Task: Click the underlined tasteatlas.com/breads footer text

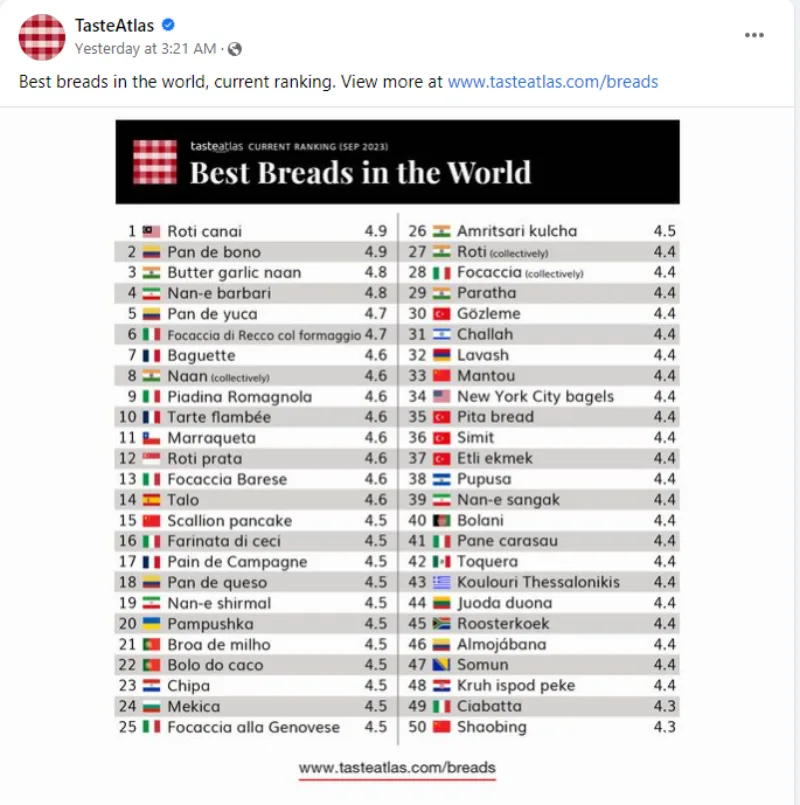Action: 397,768
